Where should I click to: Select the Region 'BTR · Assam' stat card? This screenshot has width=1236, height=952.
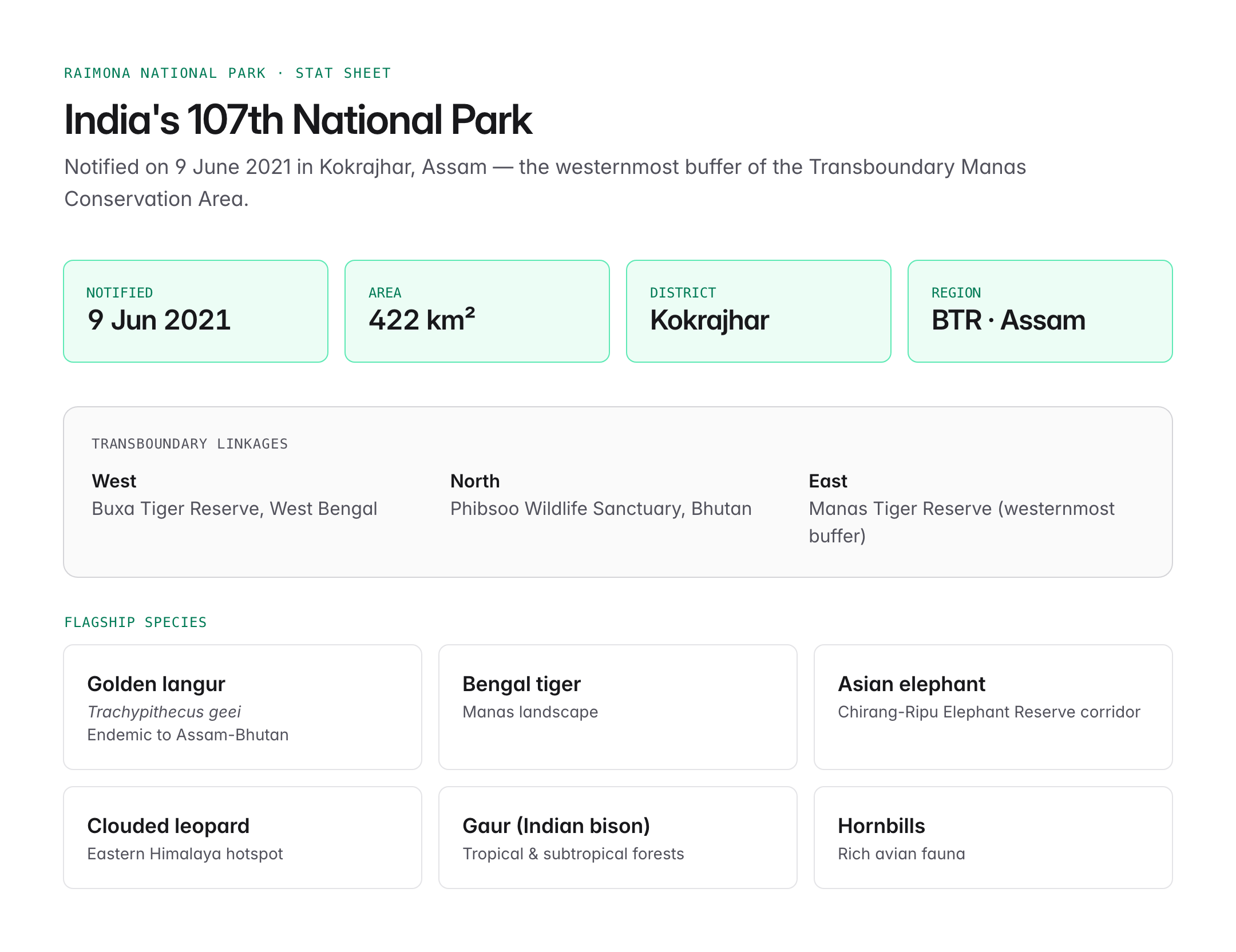click(1040, 311)
